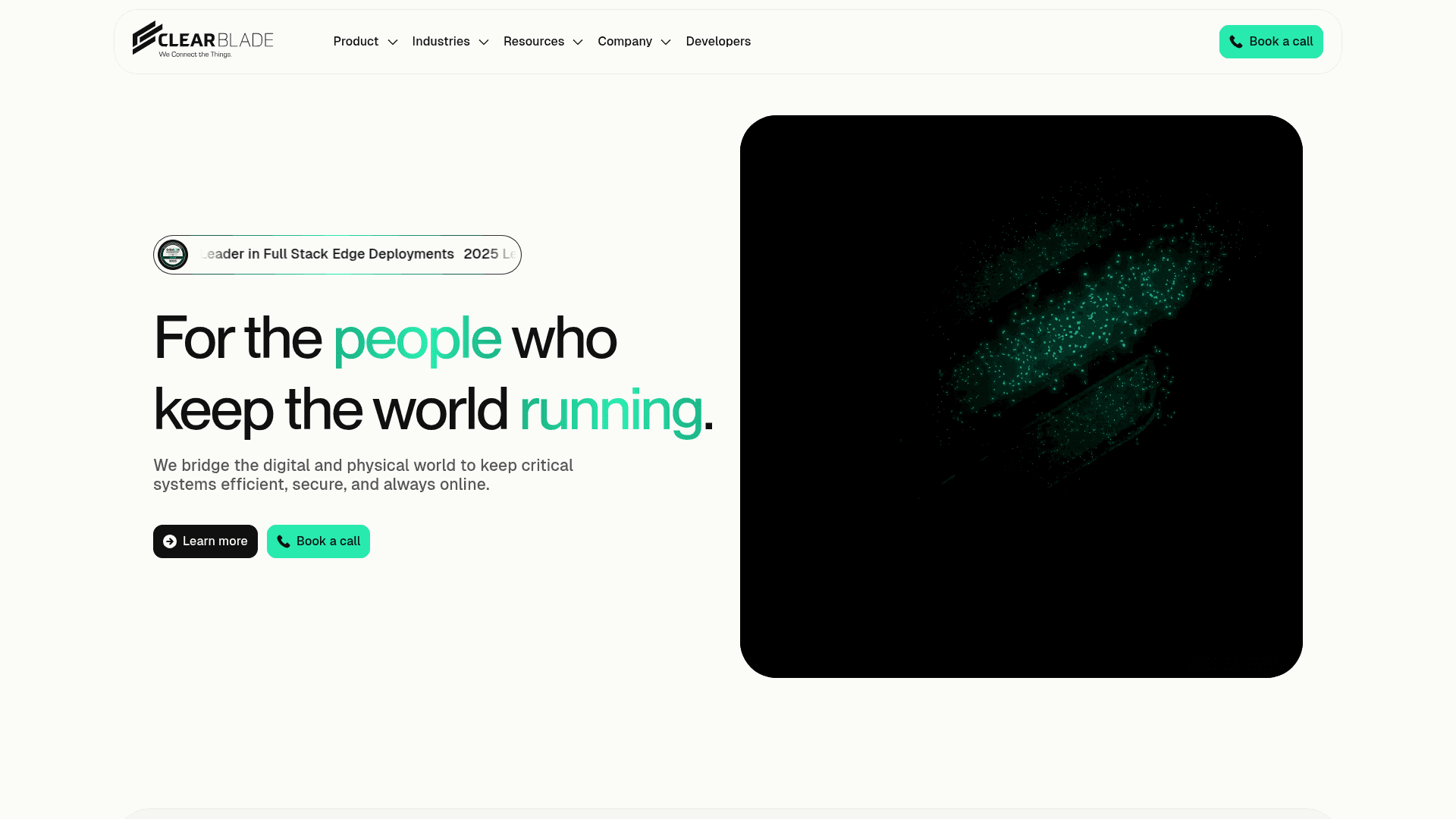Click the green Book a call button under the headline

(318, 541)
